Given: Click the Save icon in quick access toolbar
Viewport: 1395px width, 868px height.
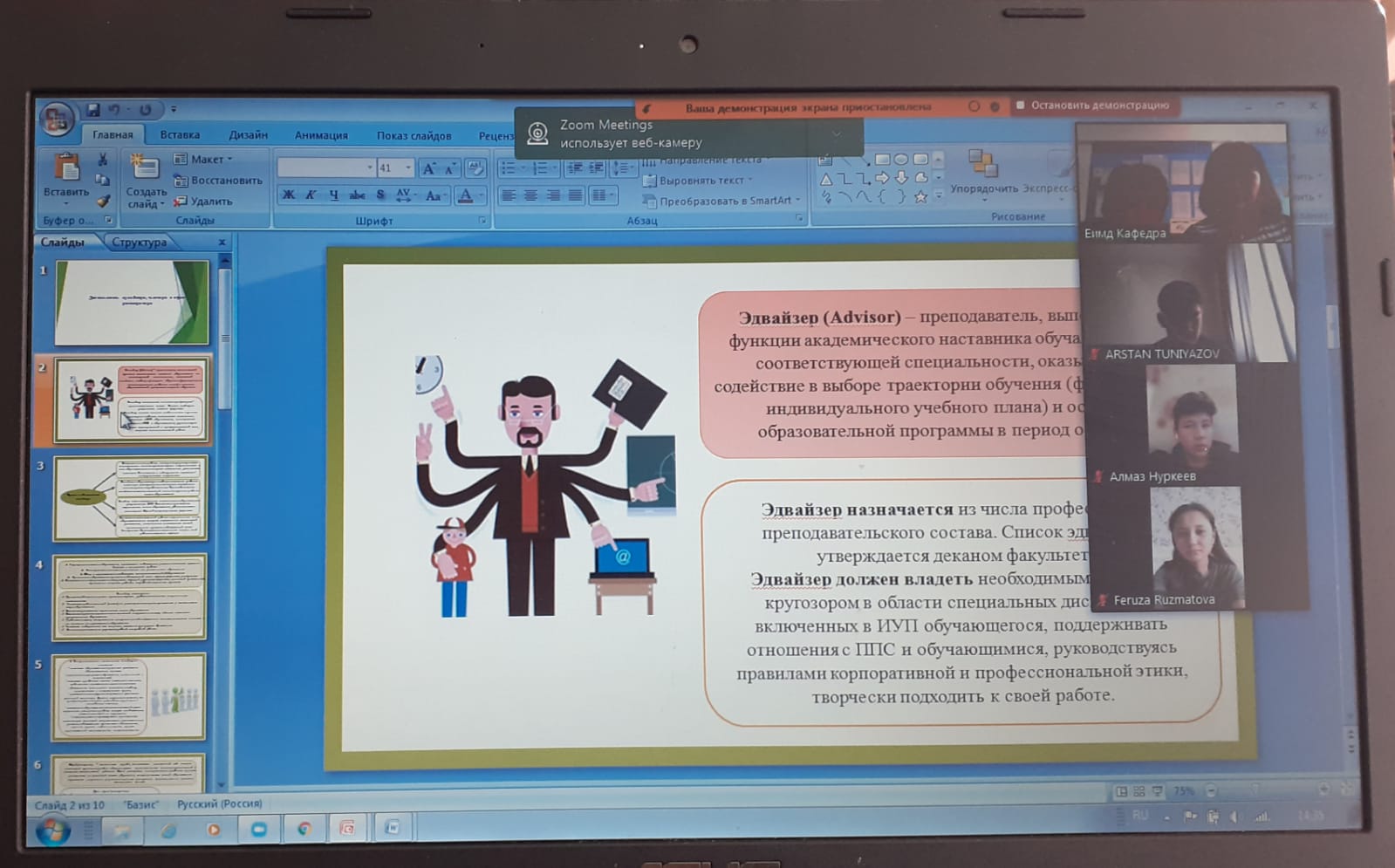Looking at the screenshot, I should tap(92, 110).
